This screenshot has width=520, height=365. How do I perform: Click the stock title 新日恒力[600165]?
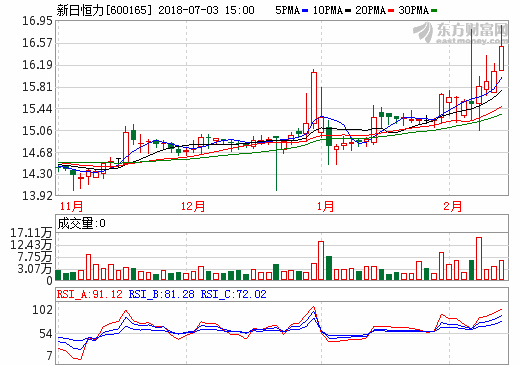tap(104, 10)
